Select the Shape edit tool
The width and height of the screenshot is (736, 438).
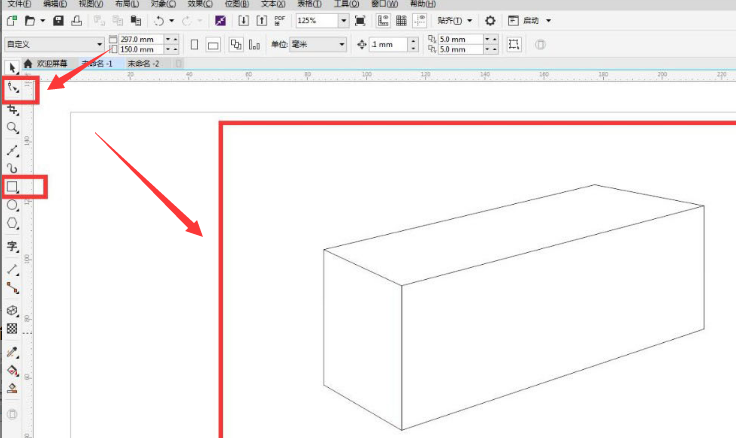pos(13,87)
